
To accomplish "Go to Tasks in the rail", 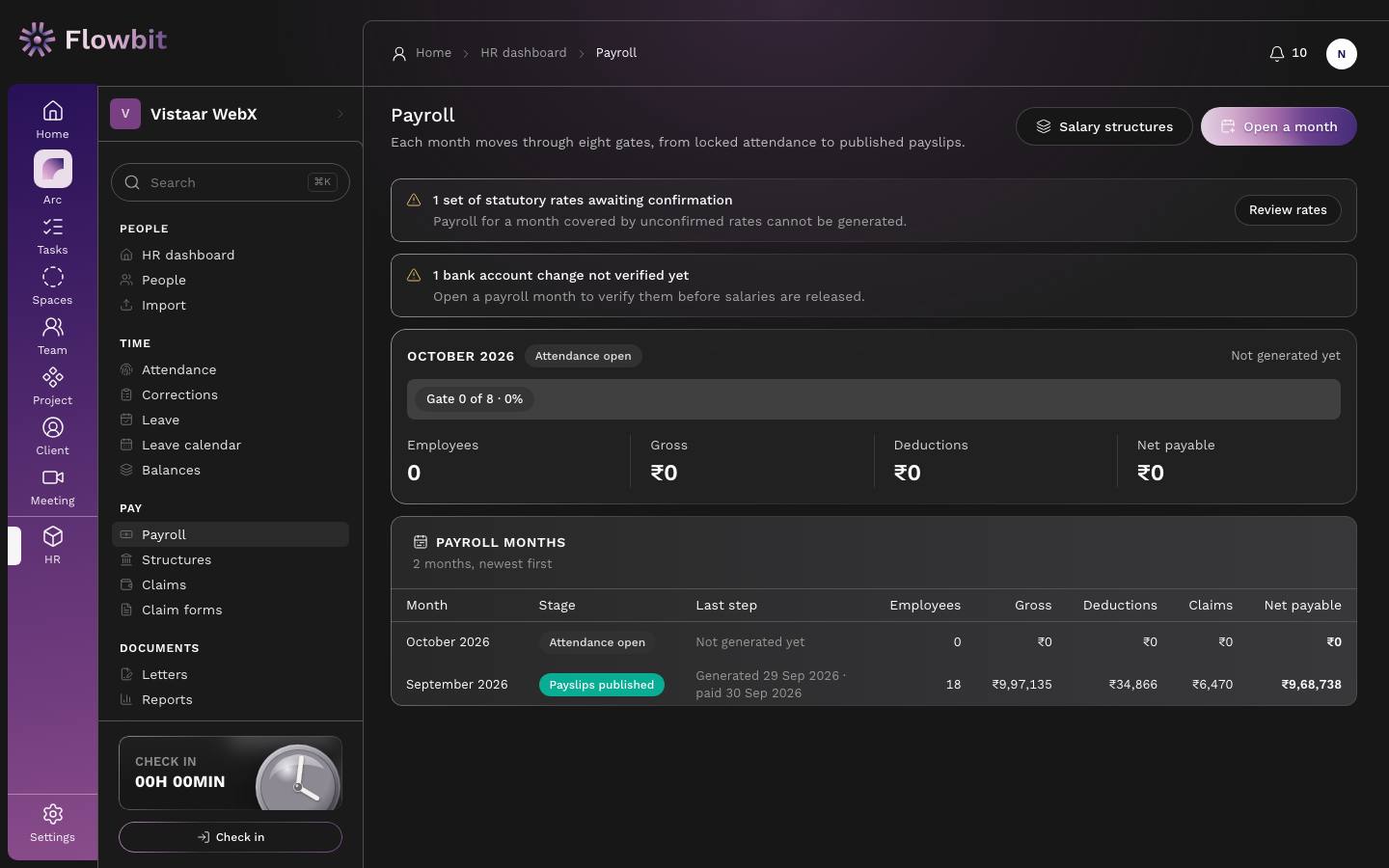I will pyautogui.click(x=52, y=236).
